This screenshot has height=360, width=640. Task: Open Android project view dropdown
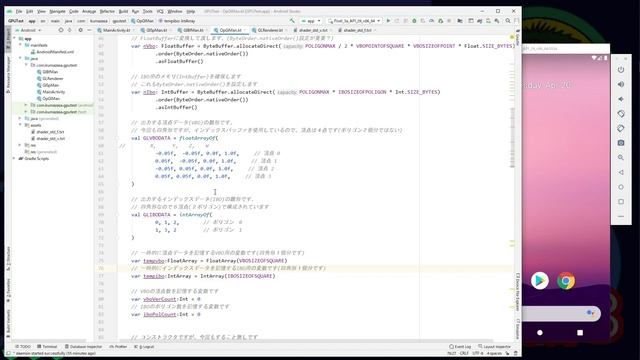tap(28, 30)
